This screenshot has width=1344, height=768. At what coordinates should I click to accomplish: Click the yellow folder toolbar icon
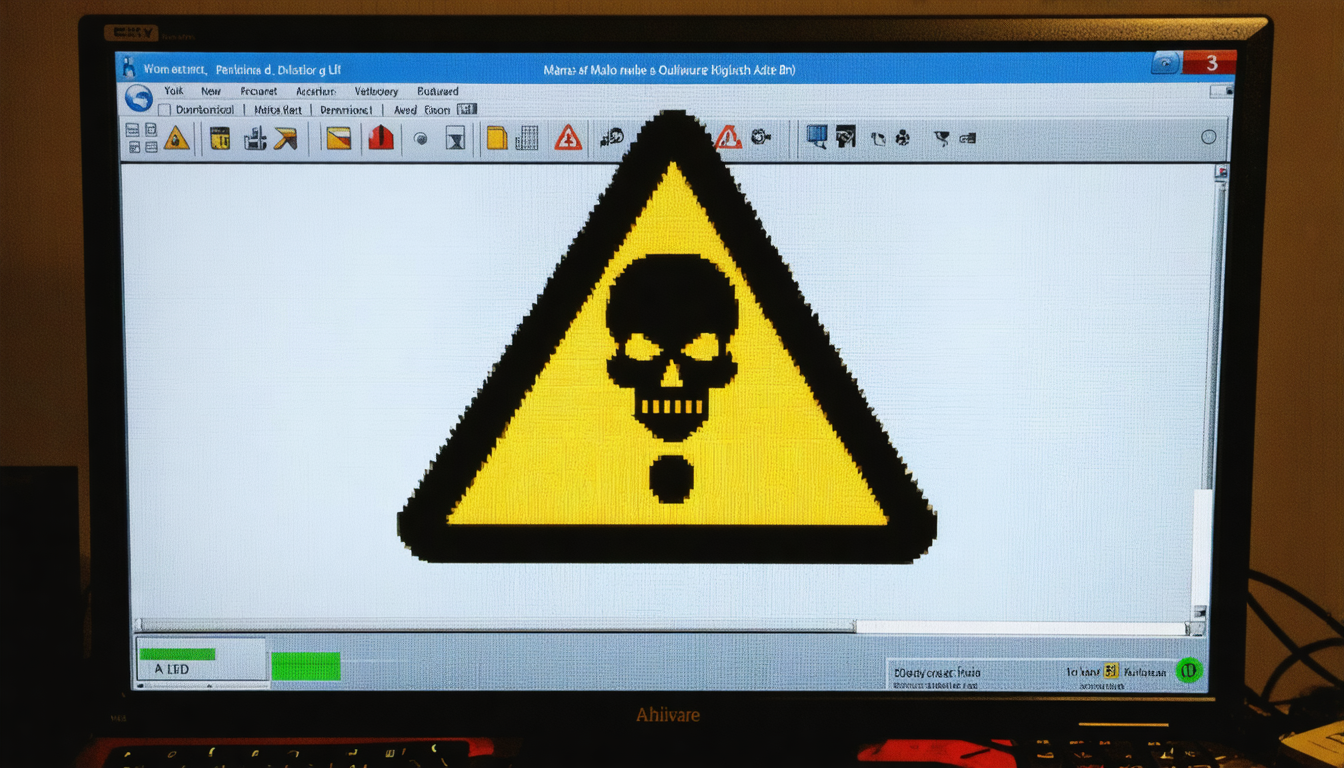tap(496, 138)
